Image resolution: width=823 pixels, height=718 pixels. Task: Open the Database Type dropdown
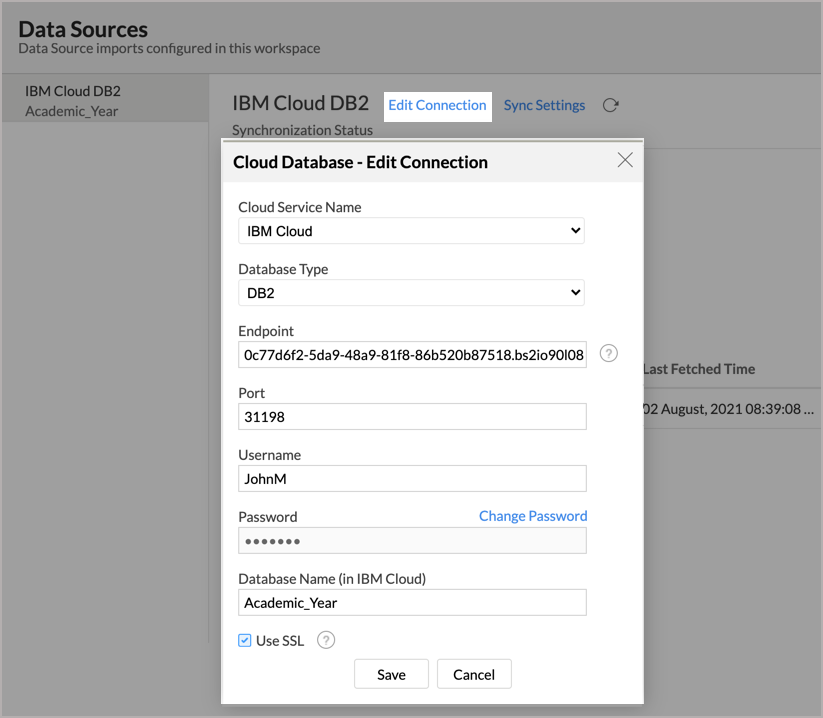click(411, 293)
